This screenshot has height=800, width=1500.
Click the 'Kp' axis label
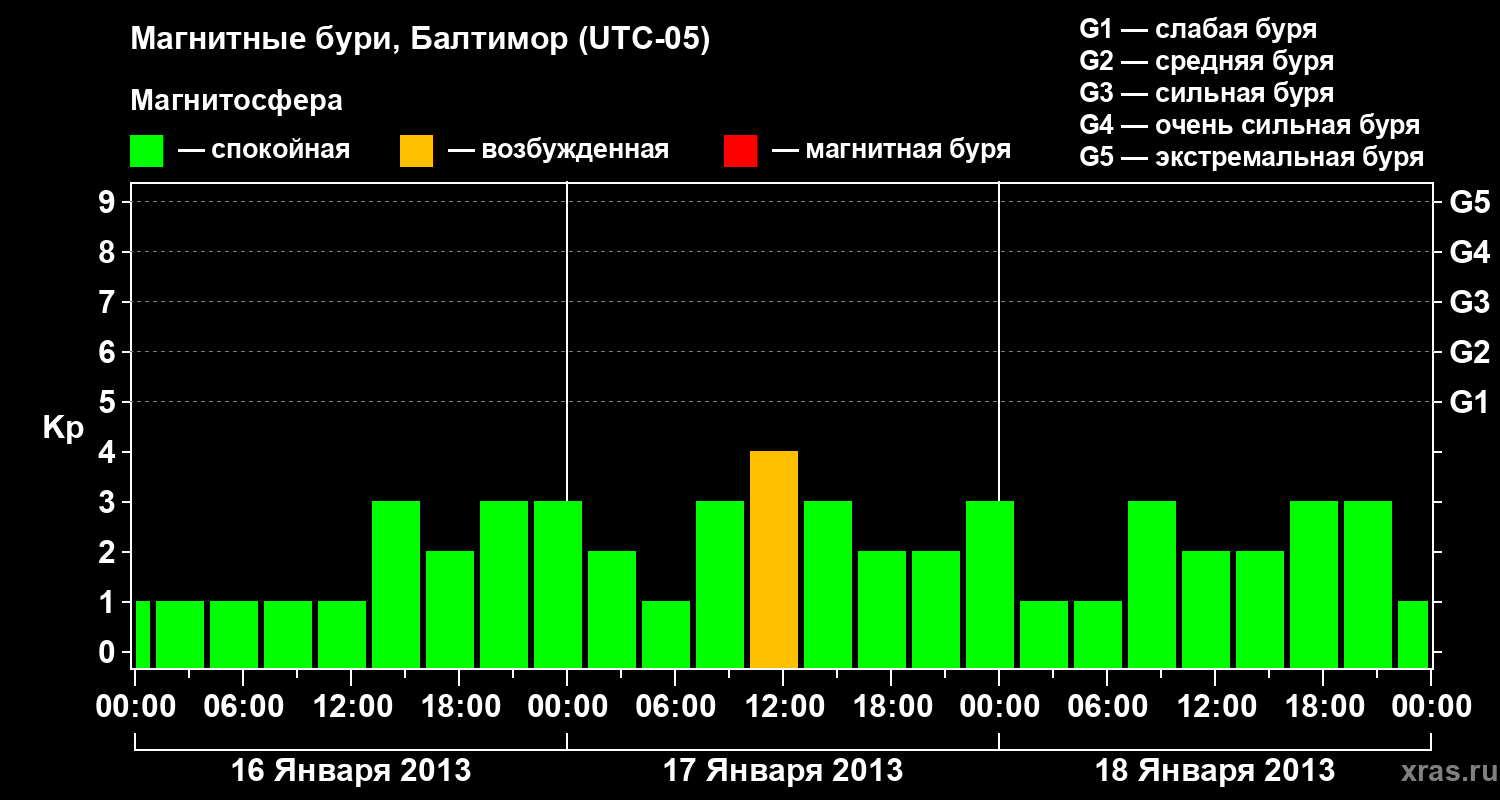[x=63, y=428]
